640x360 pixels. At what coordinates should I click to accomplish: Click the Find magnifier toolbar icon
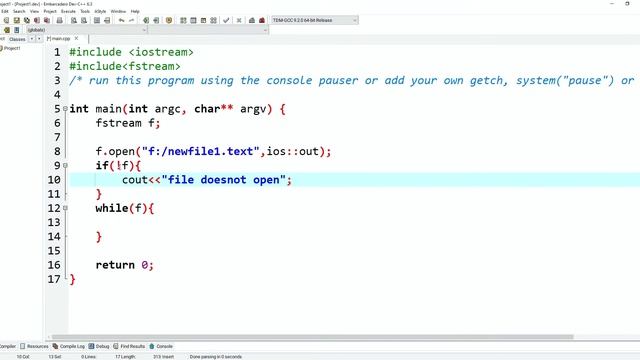coord(74,20)
